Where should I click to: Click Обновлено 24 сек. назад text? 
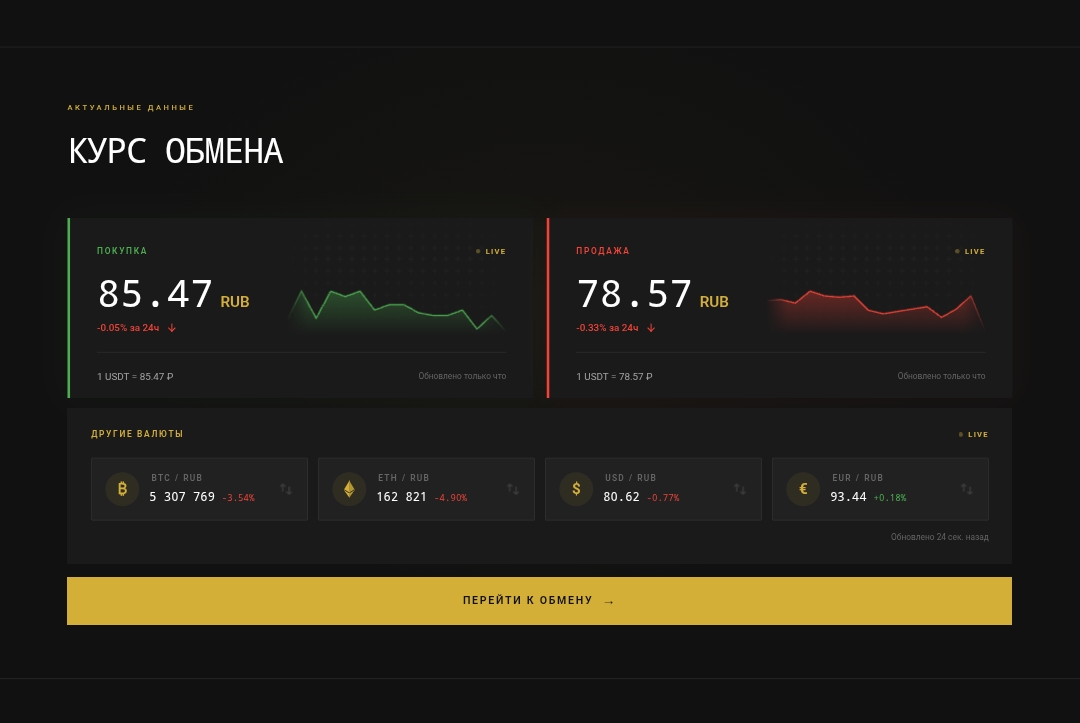tap(939, 537)
